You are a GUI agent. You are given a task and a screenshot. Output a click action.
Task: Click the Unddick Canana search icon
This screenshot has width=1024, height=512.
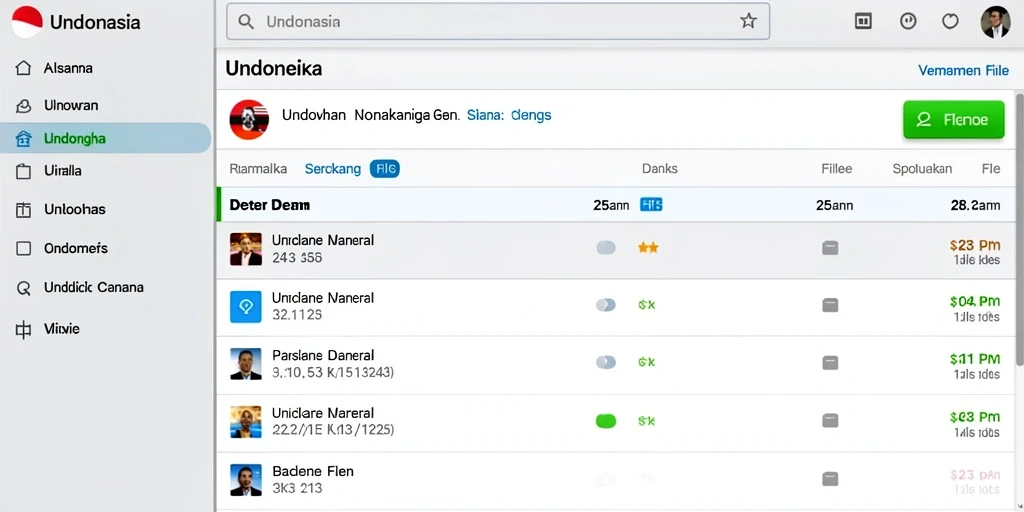pos(23,288)
